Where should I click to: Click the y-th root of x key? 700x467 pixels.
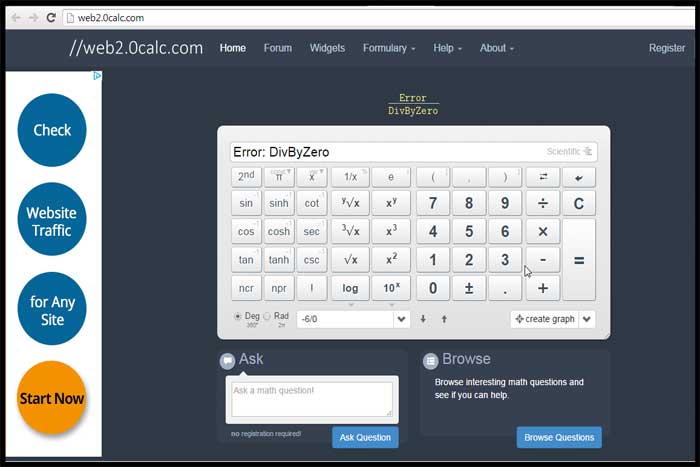coord(350,204)
